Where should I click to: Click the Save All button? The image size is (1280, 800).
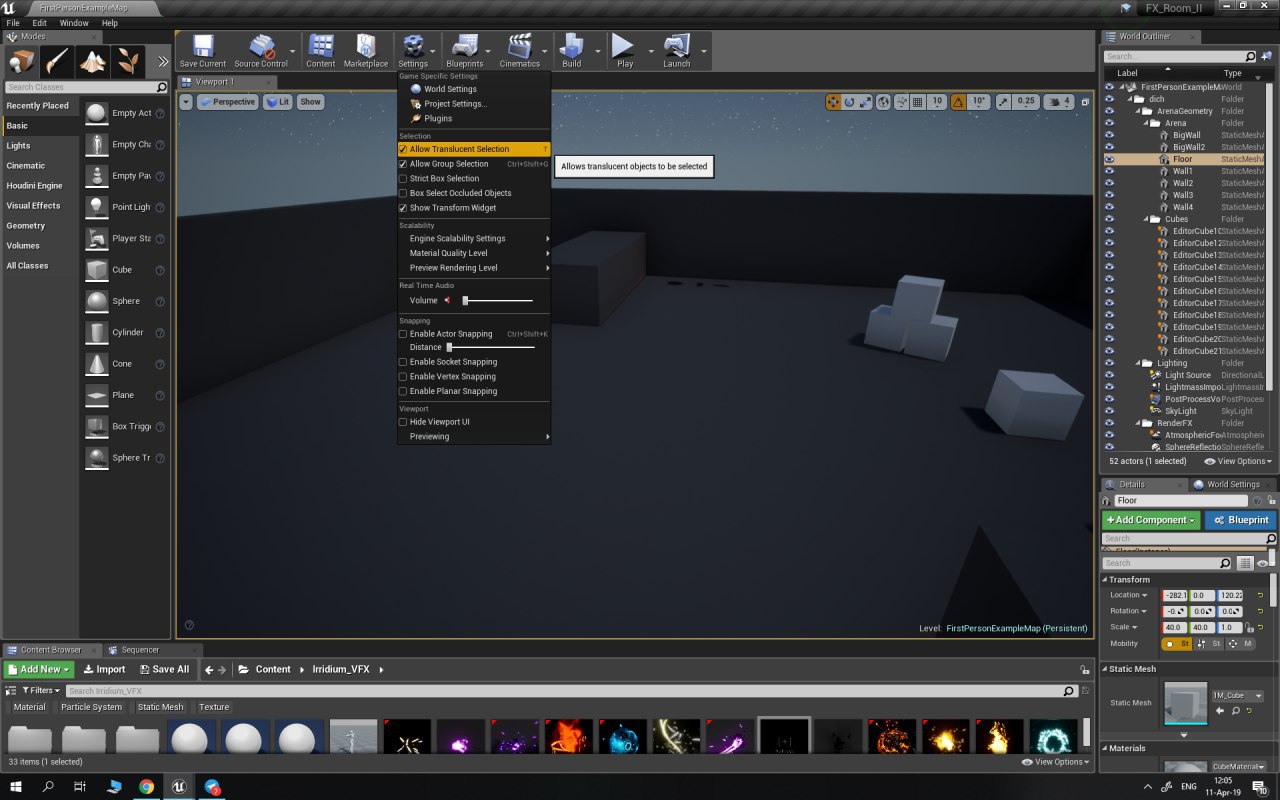[x=163, y=669]
